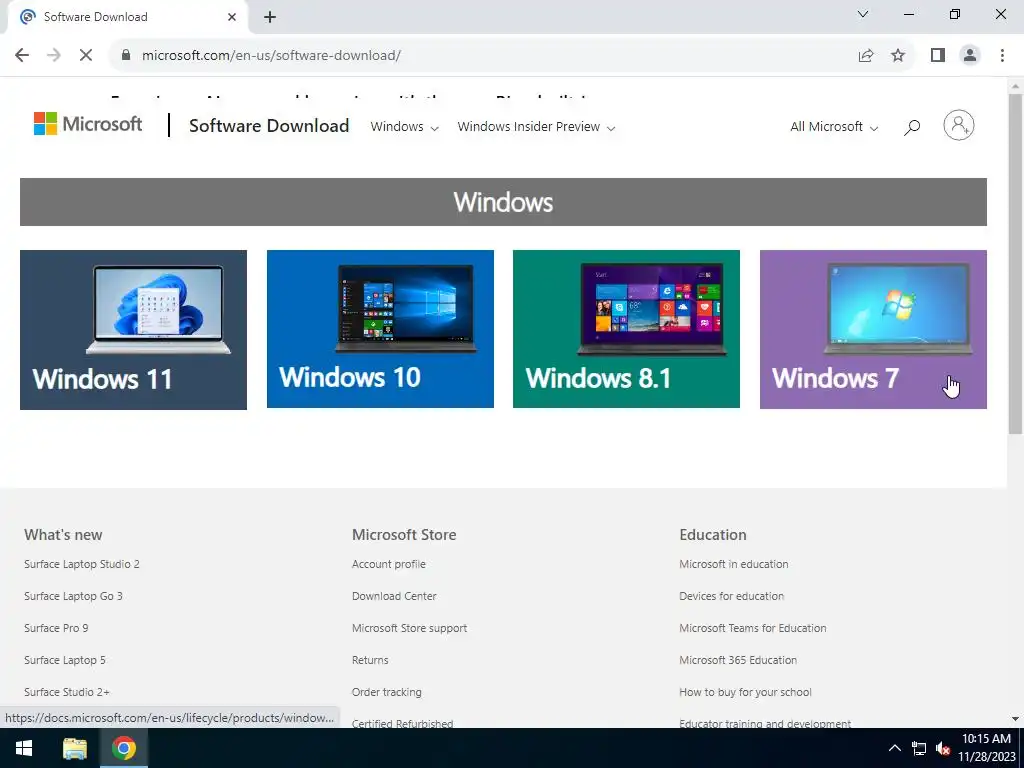
Task: Open the Chrome three-dot menu
Action: pos(1002,56)
